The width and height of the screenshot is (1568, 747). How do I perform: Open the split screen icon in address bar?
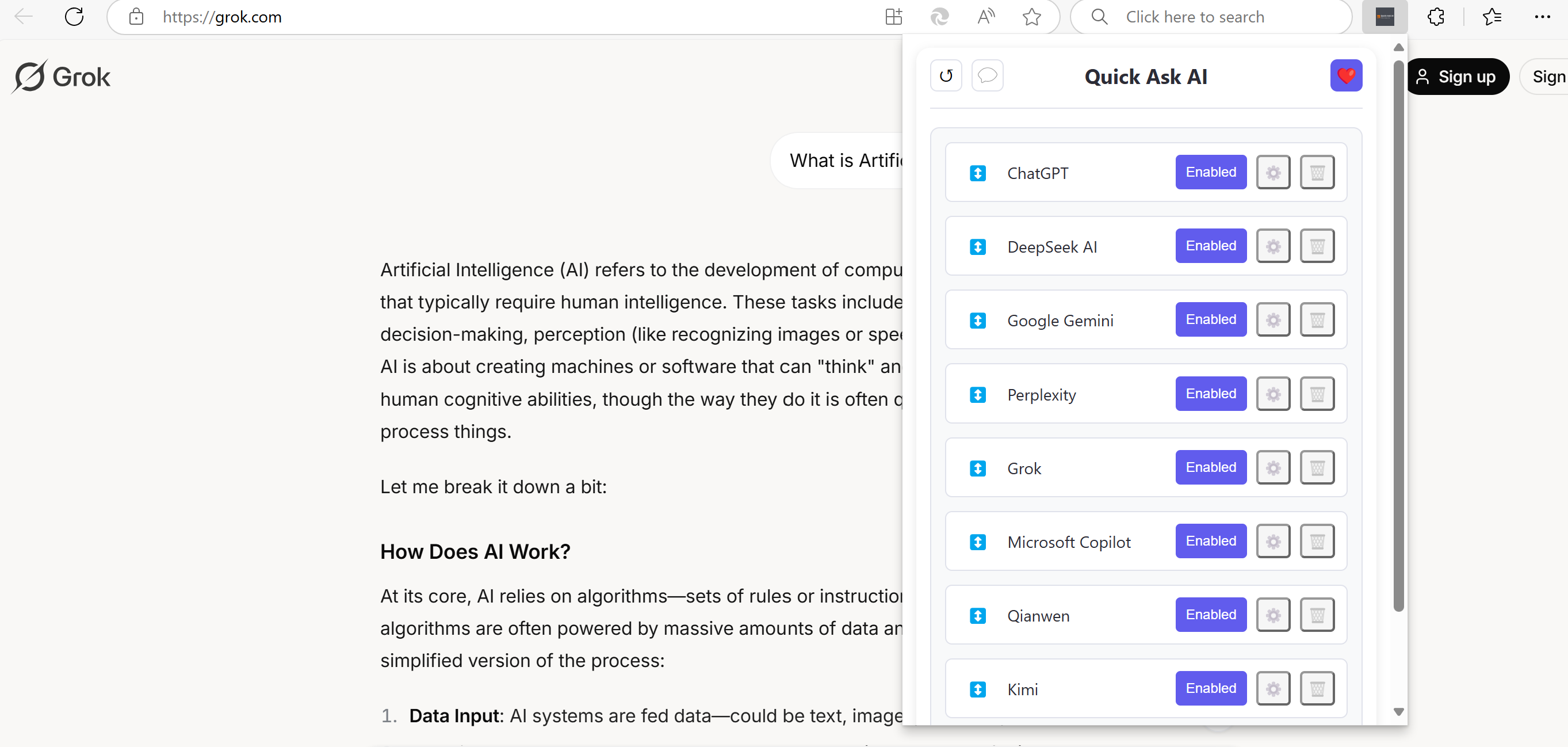(893, 17)
